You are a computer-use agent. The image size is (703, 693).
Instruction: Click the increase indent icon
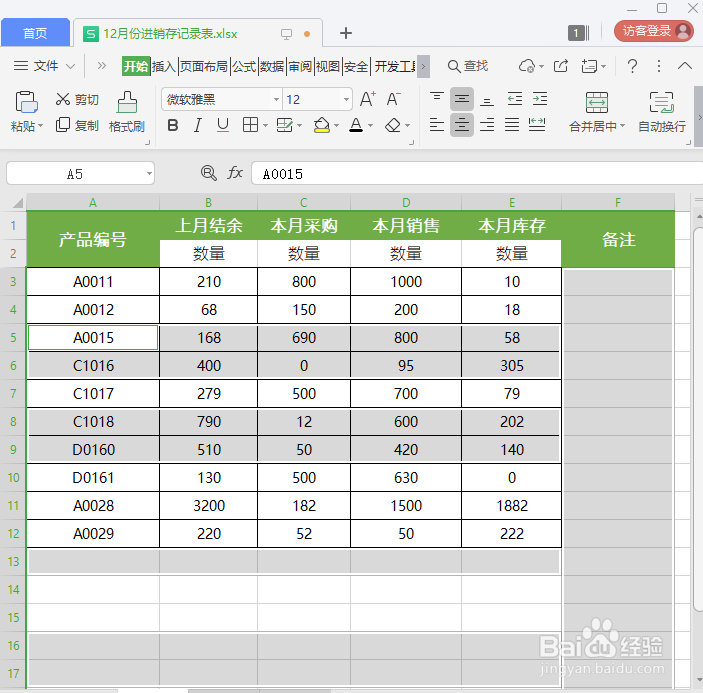[540, 99]
